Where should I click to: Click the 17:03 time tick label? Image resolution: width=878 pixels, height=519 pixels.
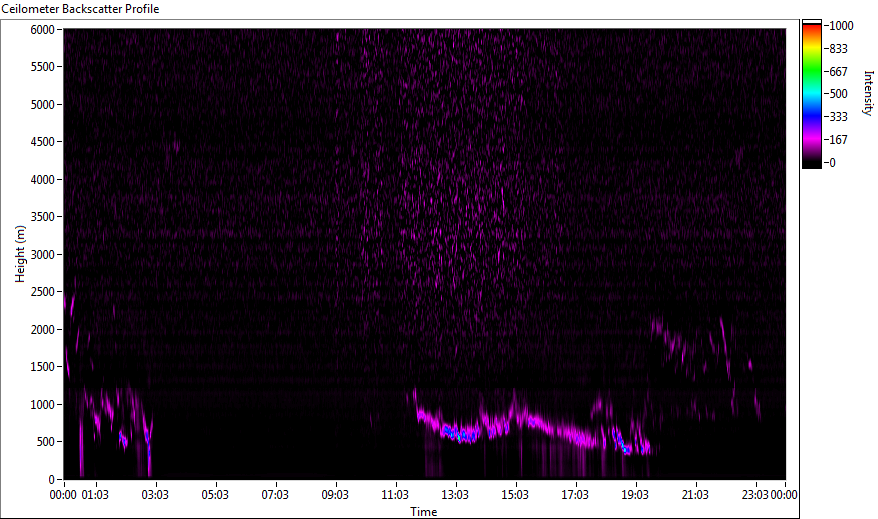(575, 495)
